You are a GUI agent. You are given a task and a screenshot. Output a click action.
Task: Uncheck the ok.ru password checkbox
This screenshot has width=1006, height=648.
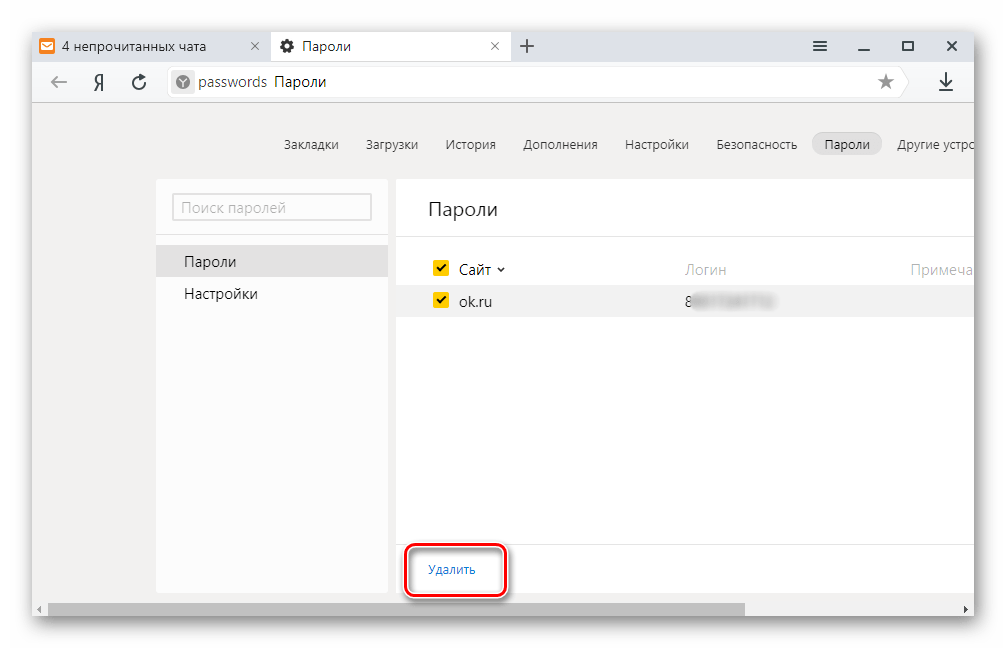[441, 301]
